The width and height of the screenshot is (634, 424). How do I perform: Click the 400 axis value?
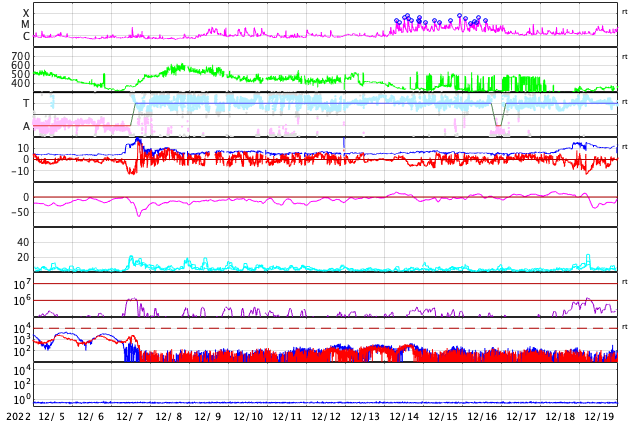tap(21, 83)
